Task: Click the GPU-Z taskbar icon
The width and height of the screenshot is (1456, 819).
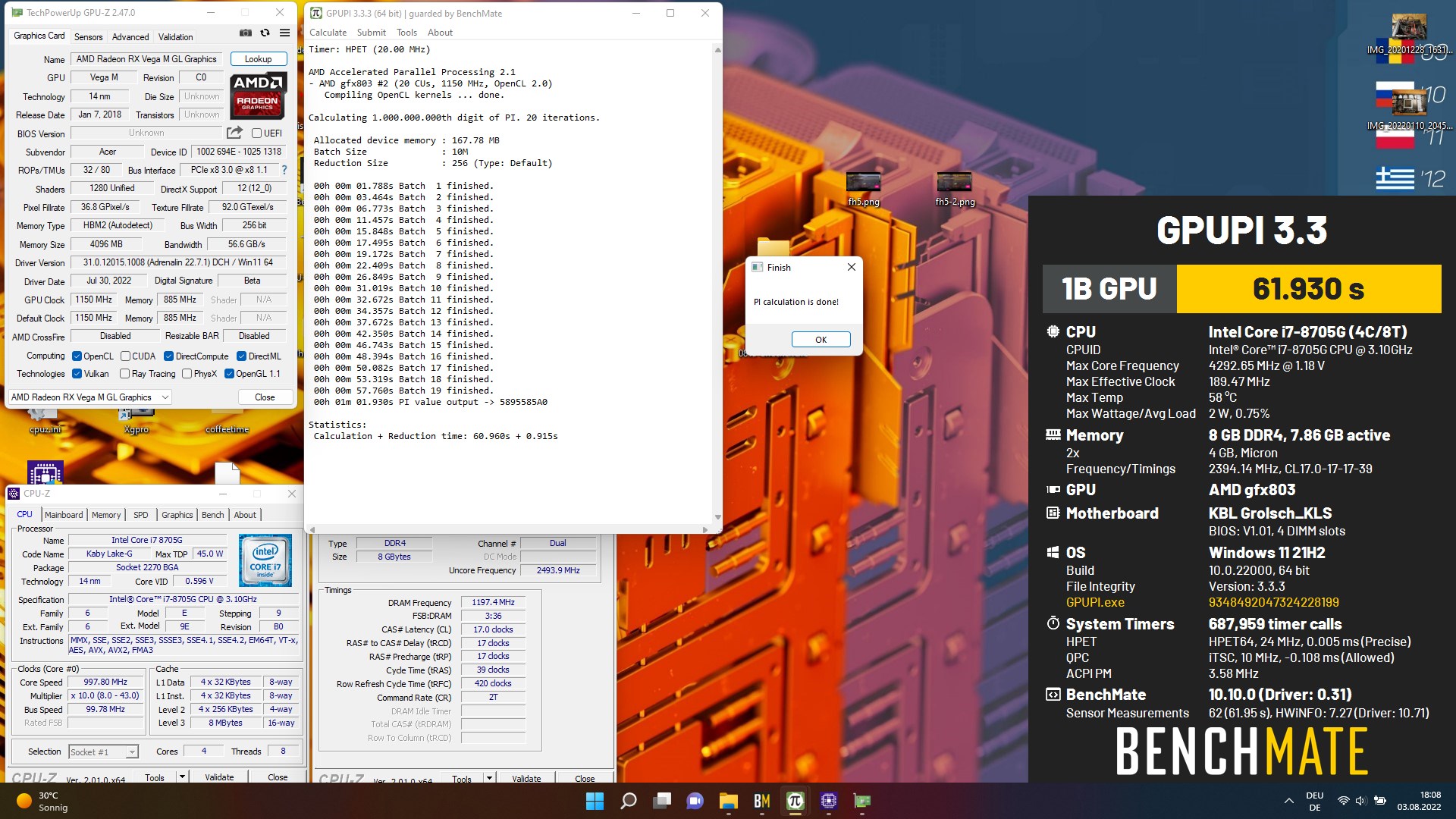Action: 861,801
